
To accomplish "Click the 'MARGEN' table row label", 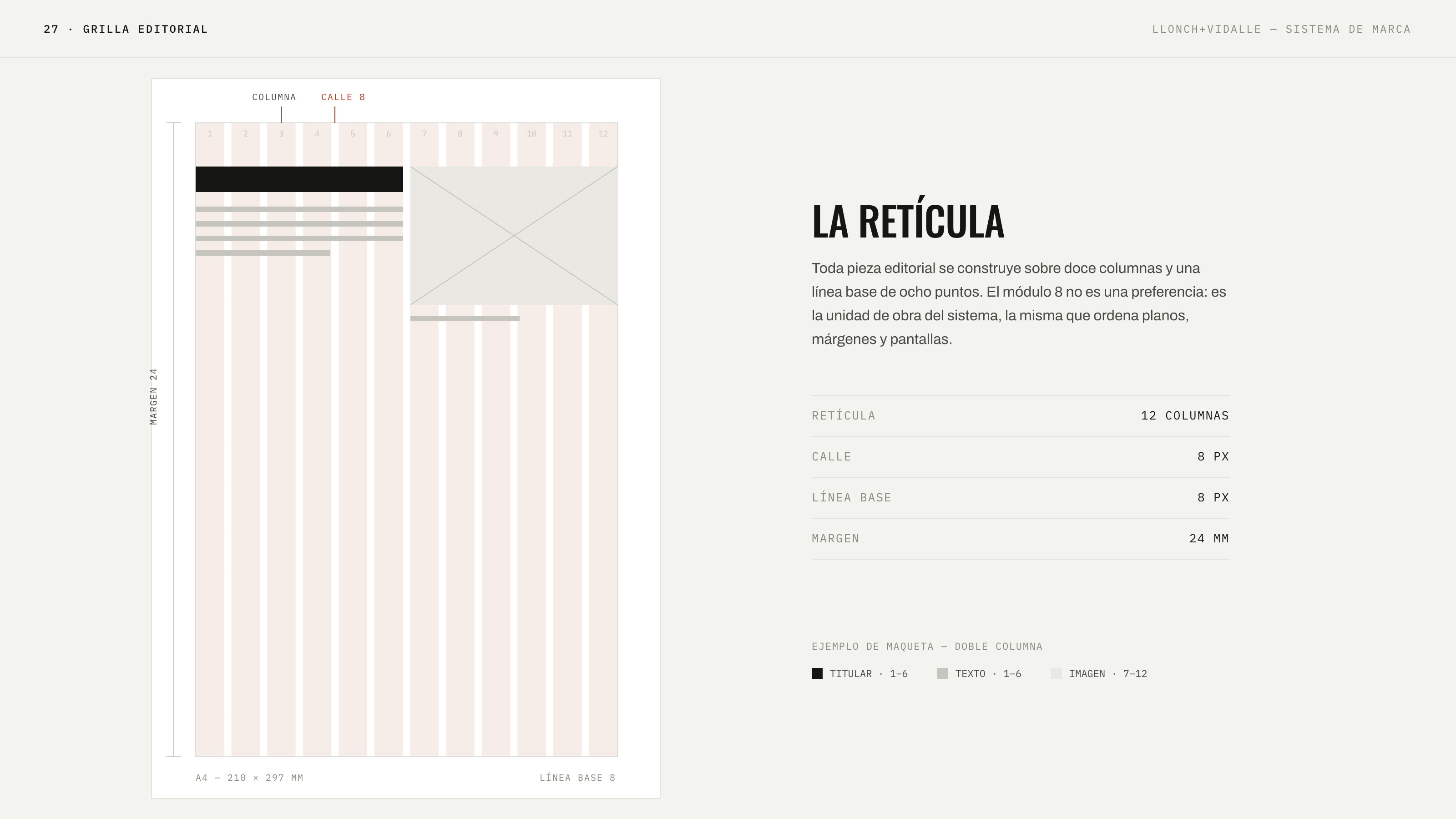I will click(x=835, y=538).
